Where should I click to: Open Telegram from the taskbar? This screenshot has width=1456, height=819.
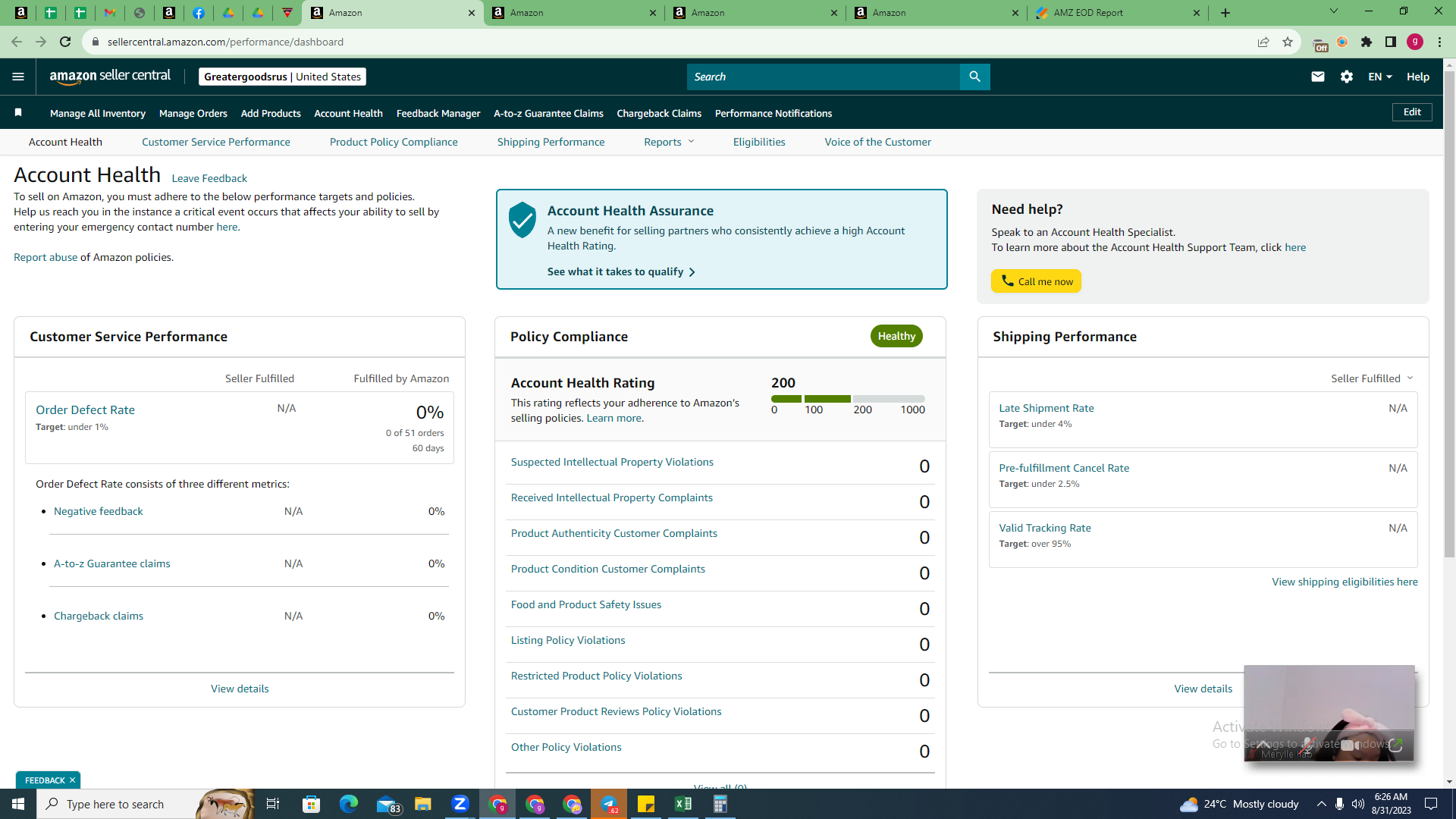click(609, 804)
